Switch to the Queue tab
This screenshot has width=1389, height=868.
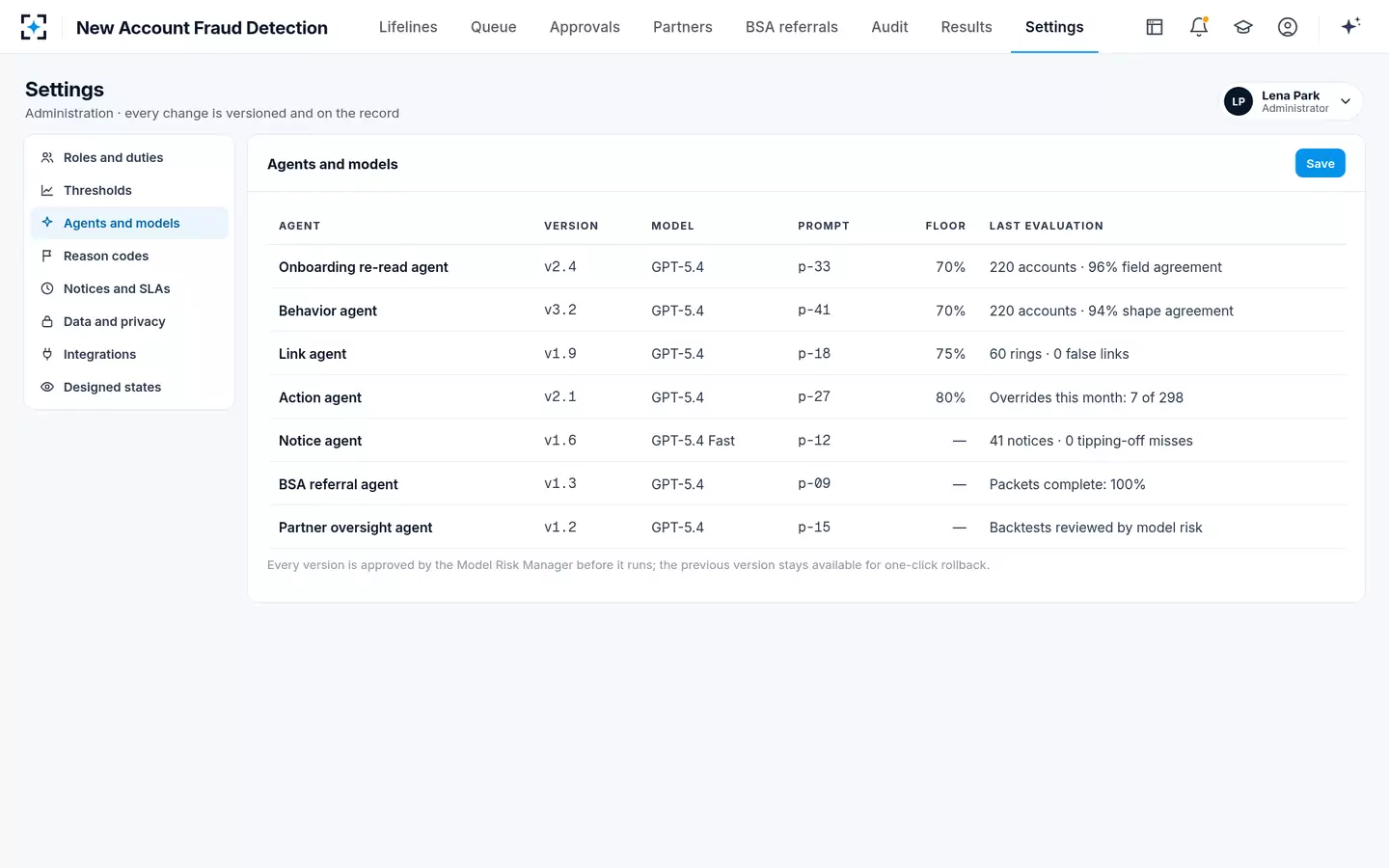tap(494, 27)
